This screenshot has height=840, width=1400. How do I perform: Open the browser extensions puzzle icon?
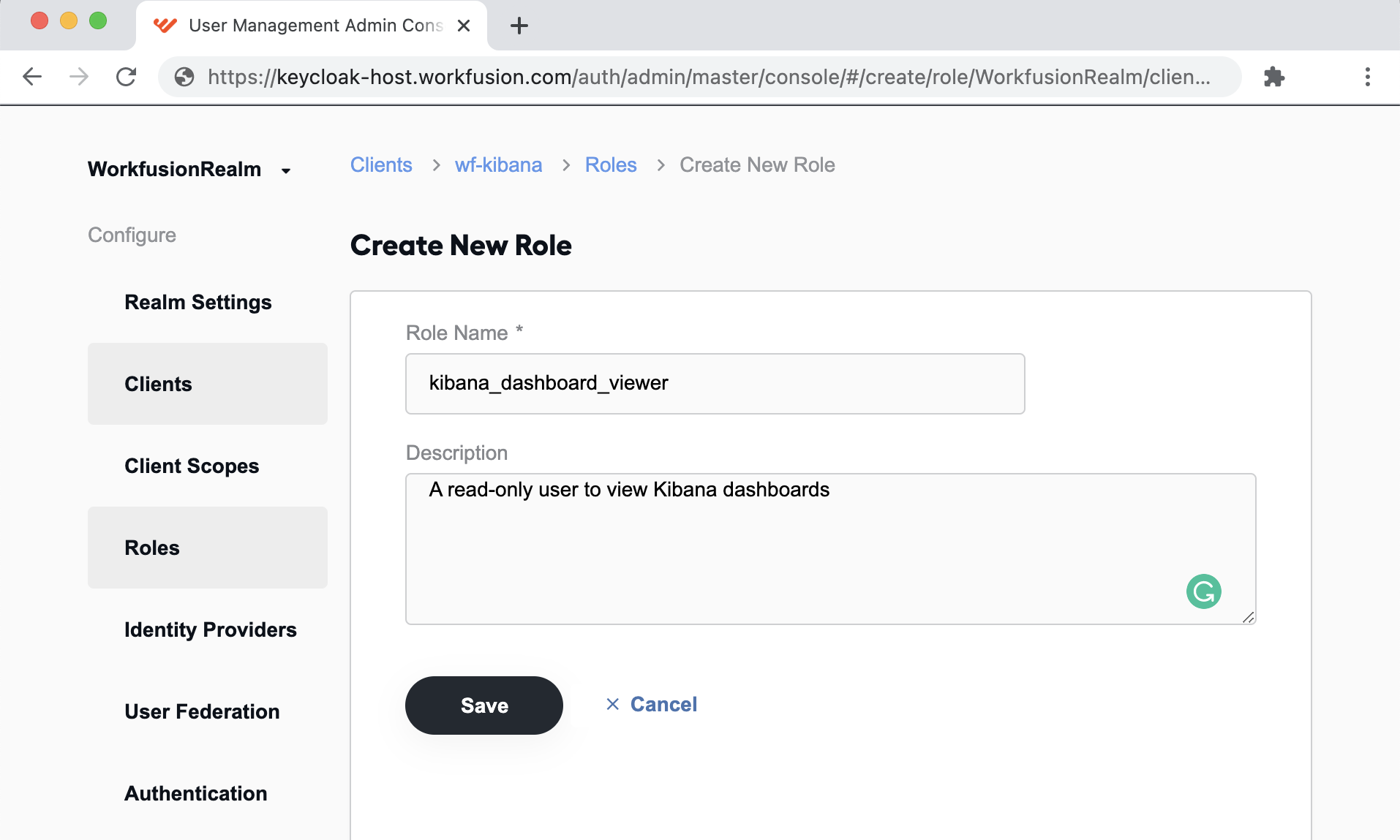click(1274, 77)
